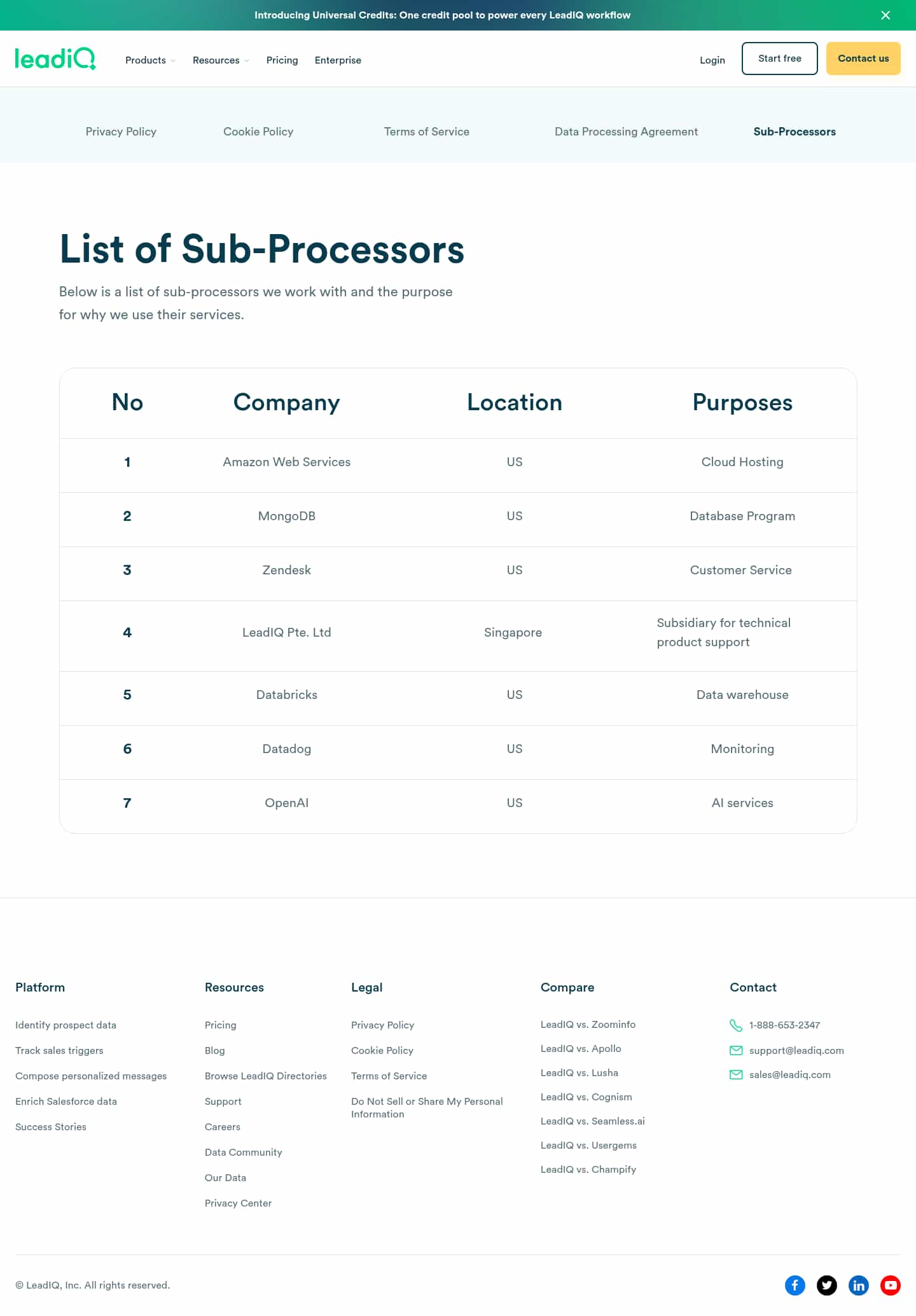Screen dimensions: 916x1316
Task: Click the LeadIQ logo
Action: pyautogui.click(x=55, y=59)
